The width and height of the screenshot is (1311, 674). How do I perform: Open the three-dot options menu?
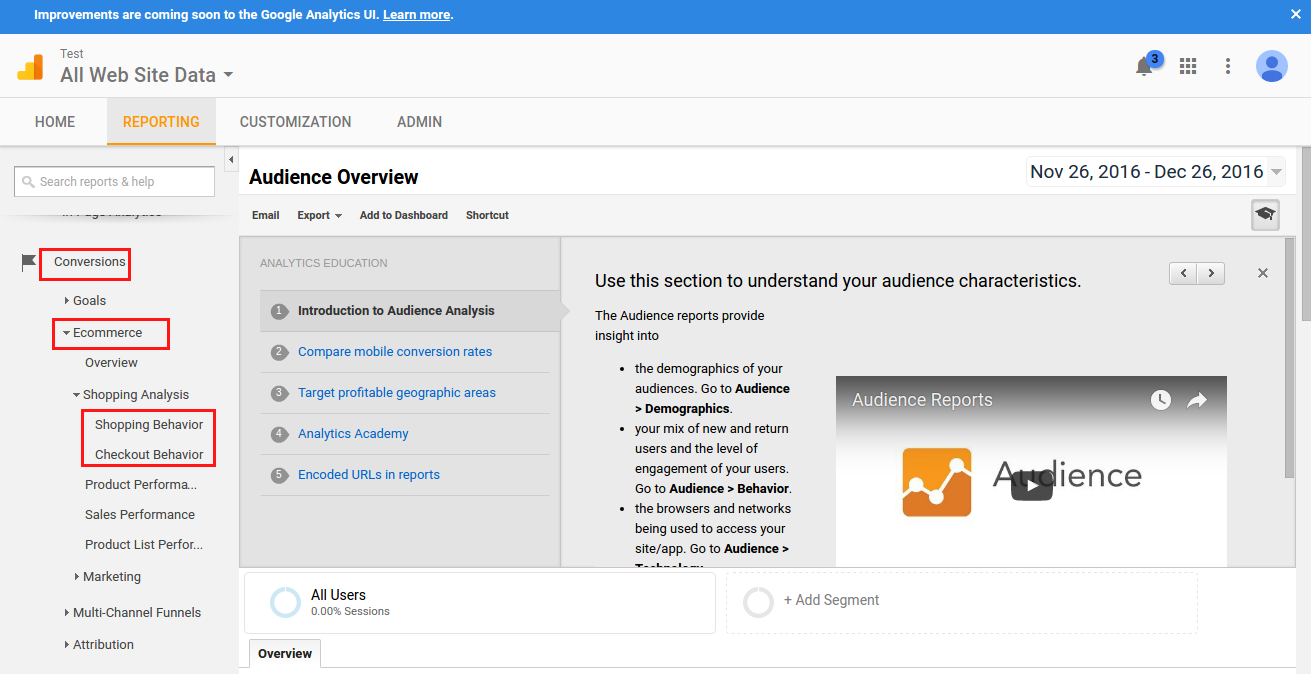point(1228,66)
